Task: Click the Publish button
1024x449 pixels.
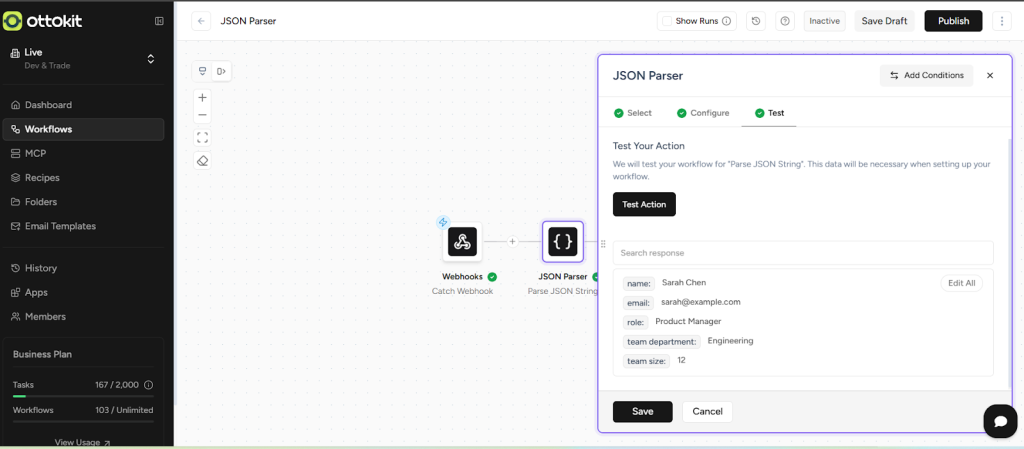Action: [x=953, y=21]
